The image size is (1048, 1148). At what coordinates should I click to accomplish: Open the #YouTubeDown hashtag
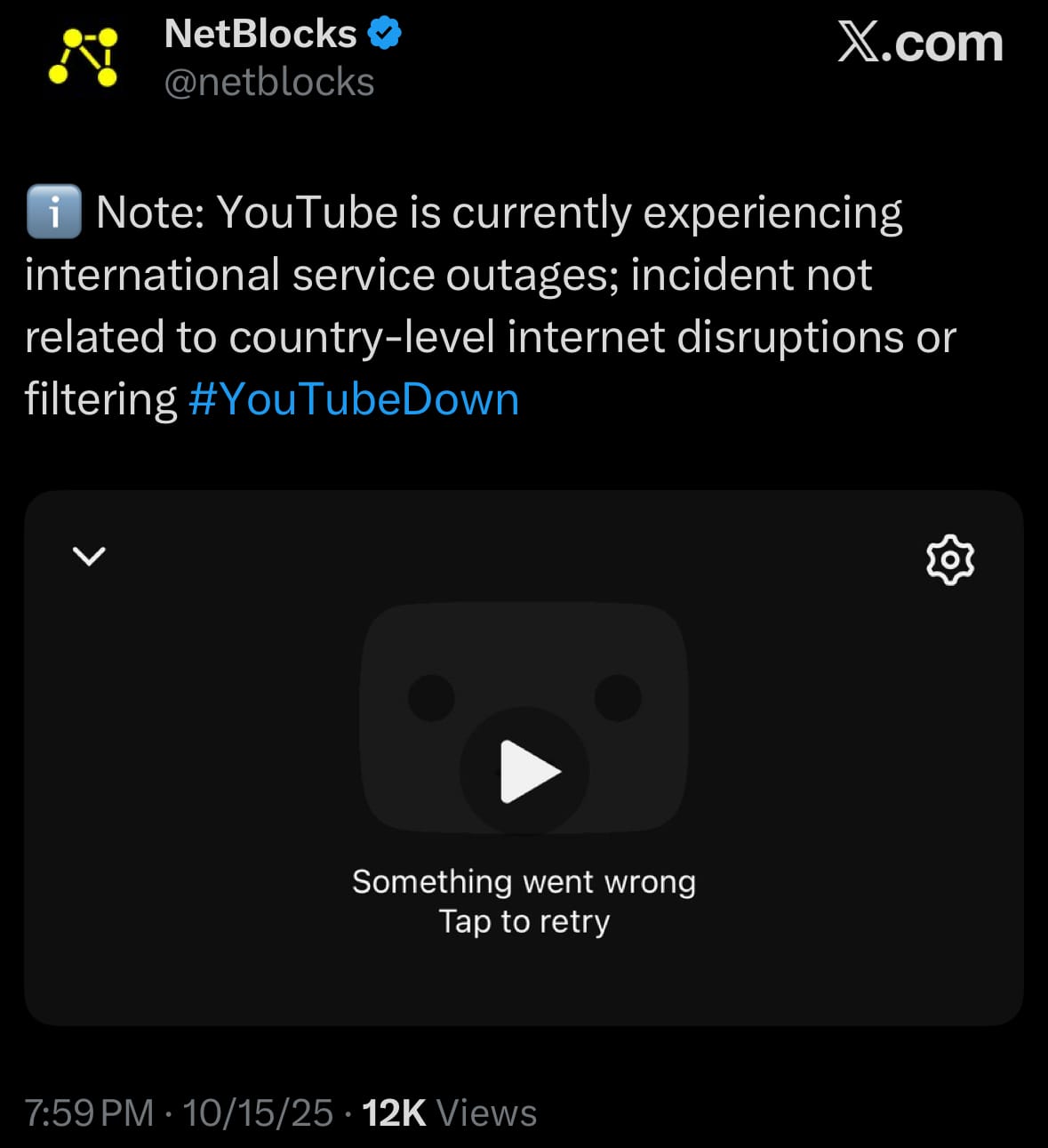coord(354,399)
